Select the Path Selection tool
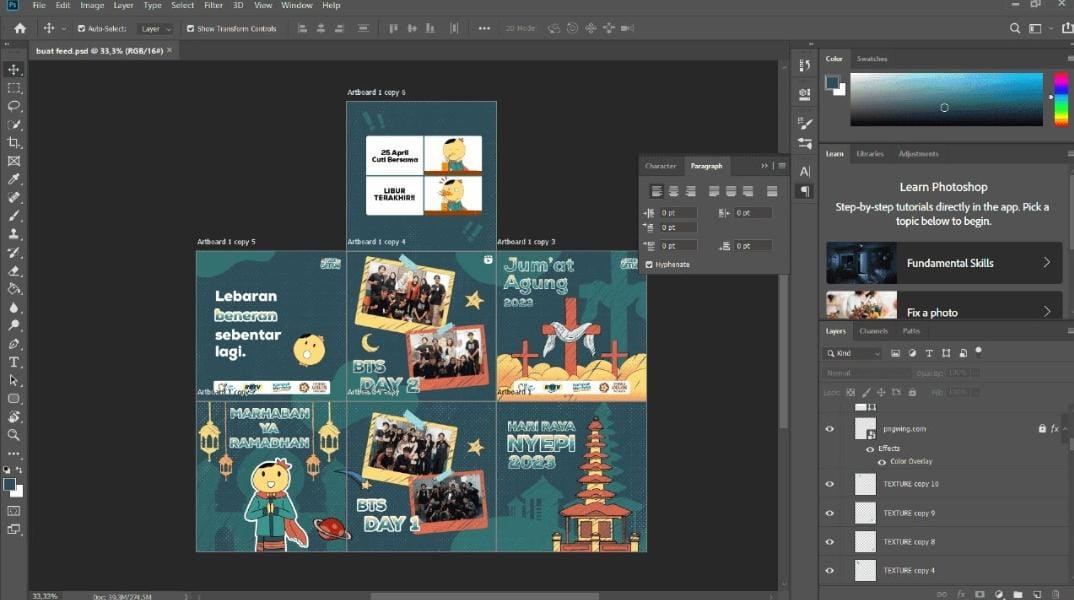Image resolution: width=1074 pixels, height=600 pixels. point(14,380)
